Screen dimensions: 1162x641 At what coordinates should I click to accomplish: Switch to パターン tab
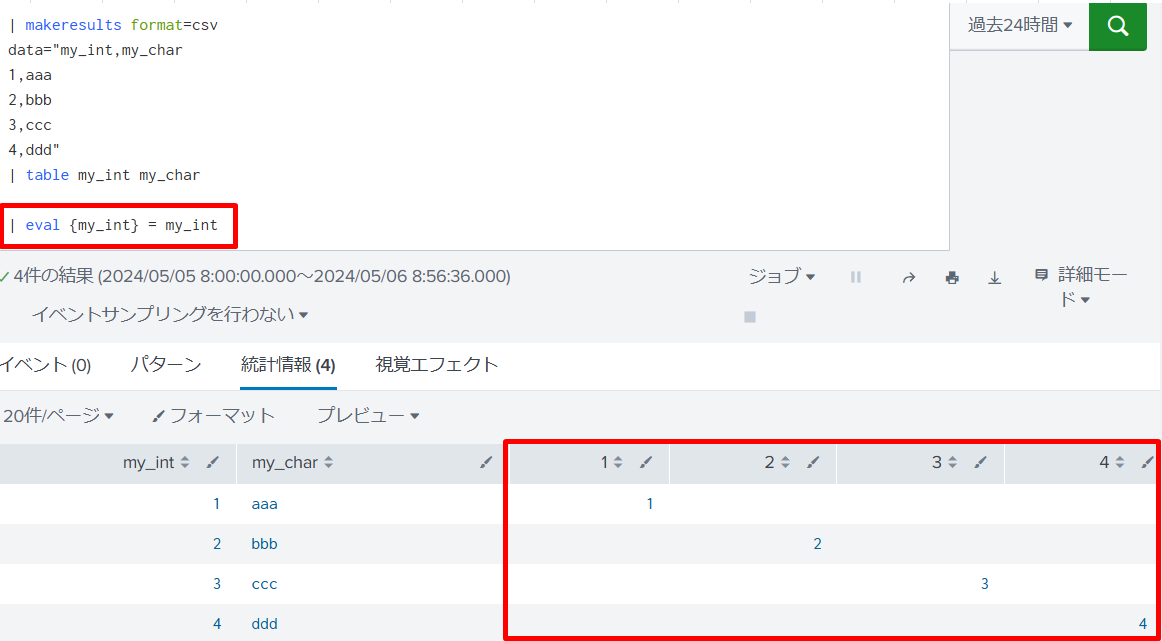pyautogui.click(x=166, y=365)
